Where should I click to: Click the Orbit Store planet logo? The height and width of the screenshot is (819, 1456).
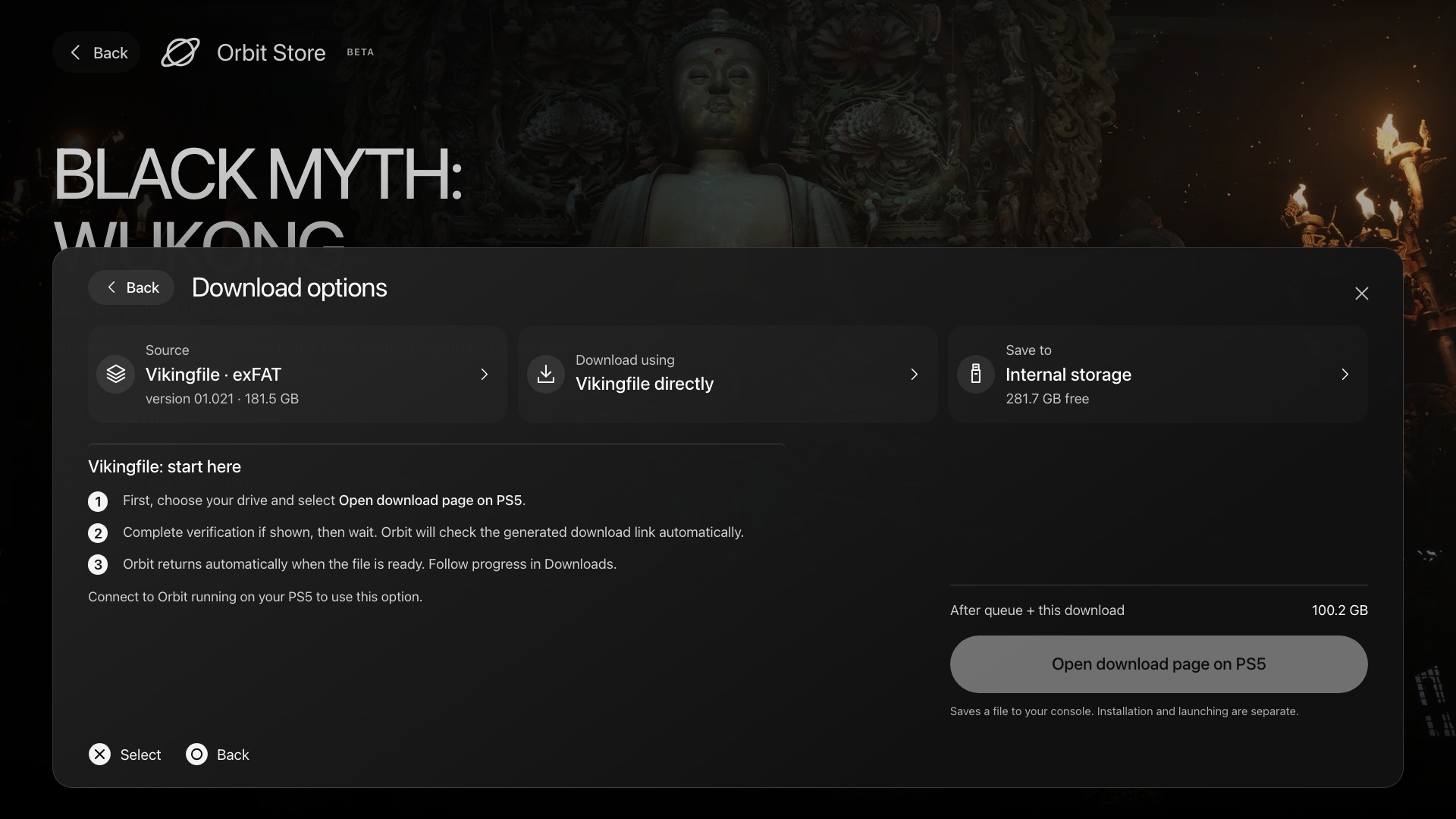[180, 52]
